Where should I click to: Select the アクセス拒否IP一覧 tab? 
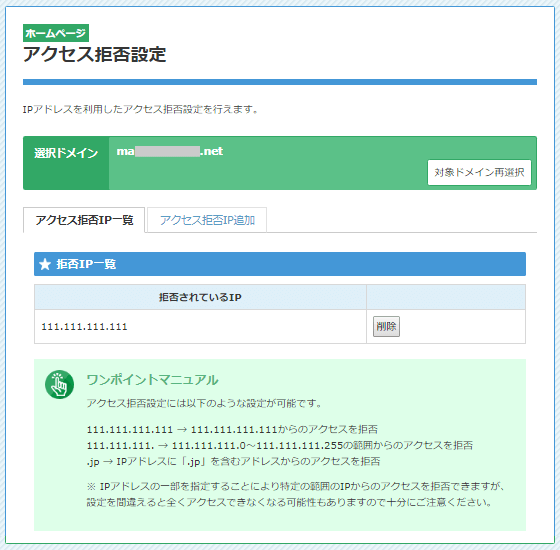point(84,220)
